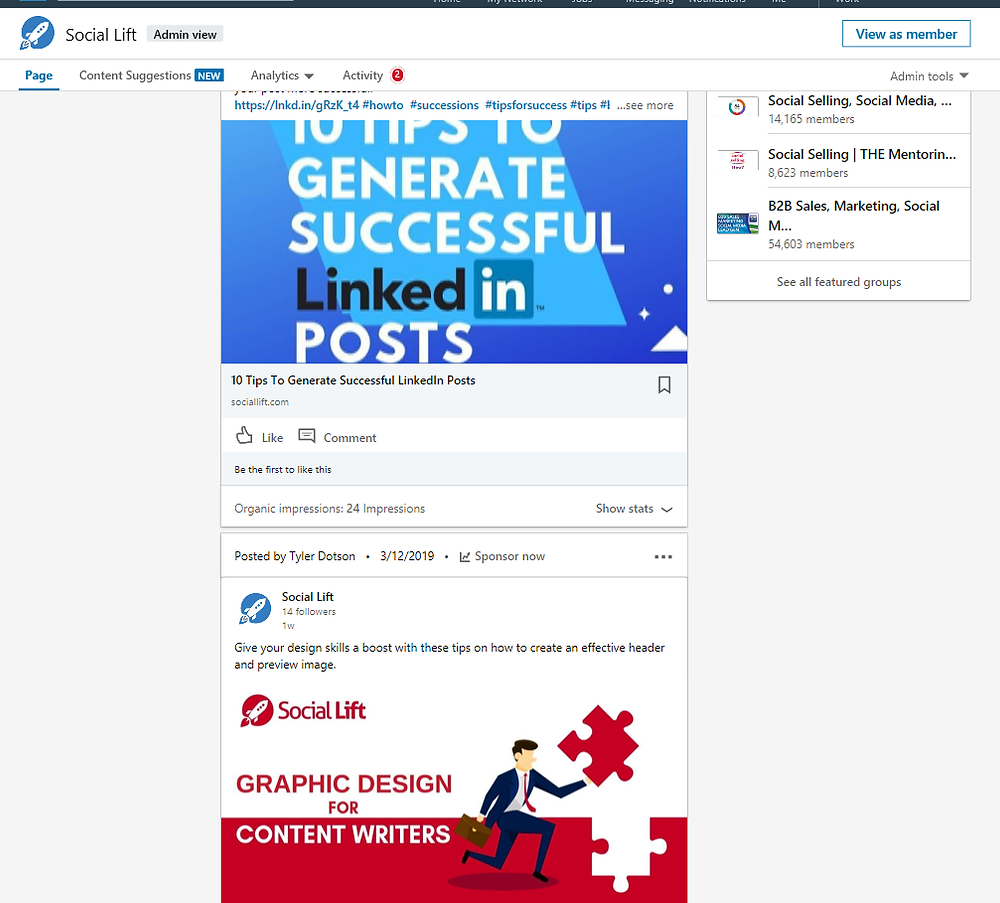Viewport: 1000px width, 903px height.
Task: Expand the Admin tools dropdown
Action: [929, 76]
